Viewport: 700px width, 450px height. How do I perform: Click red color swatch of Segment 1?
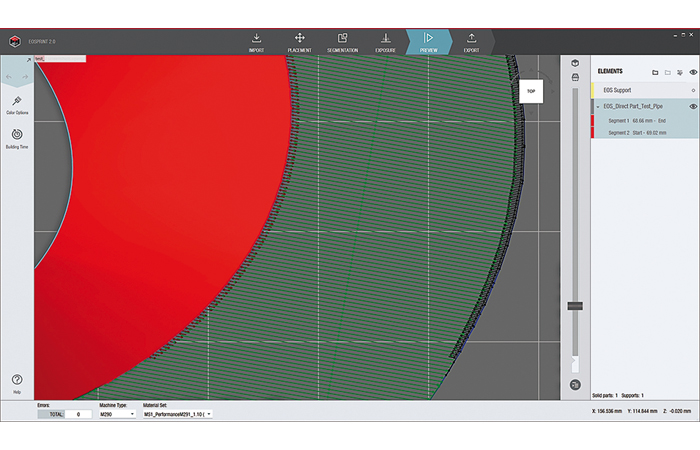593,121
